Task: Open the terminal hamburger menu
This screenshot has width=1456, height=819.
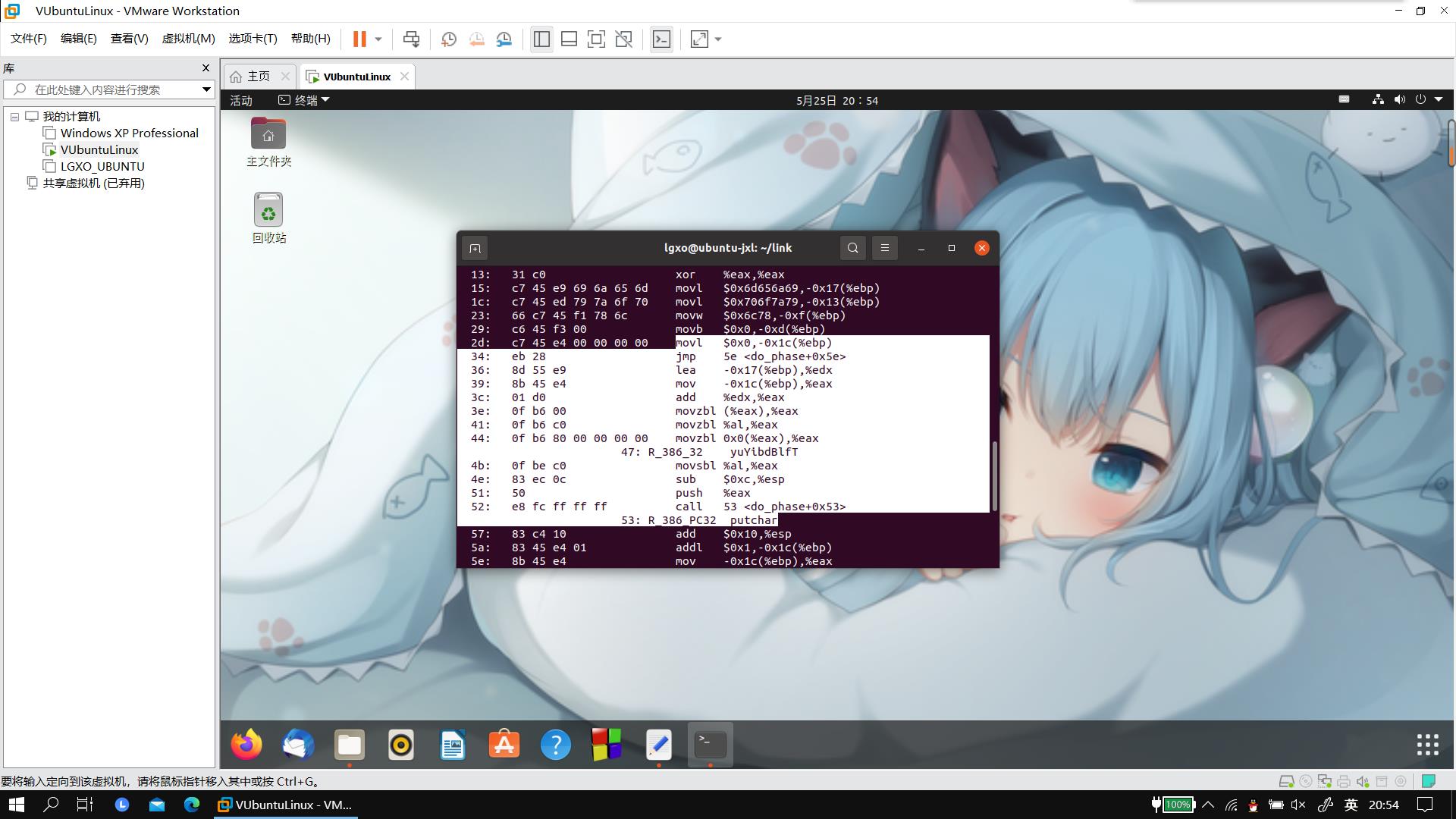Action: coord(884,248)
